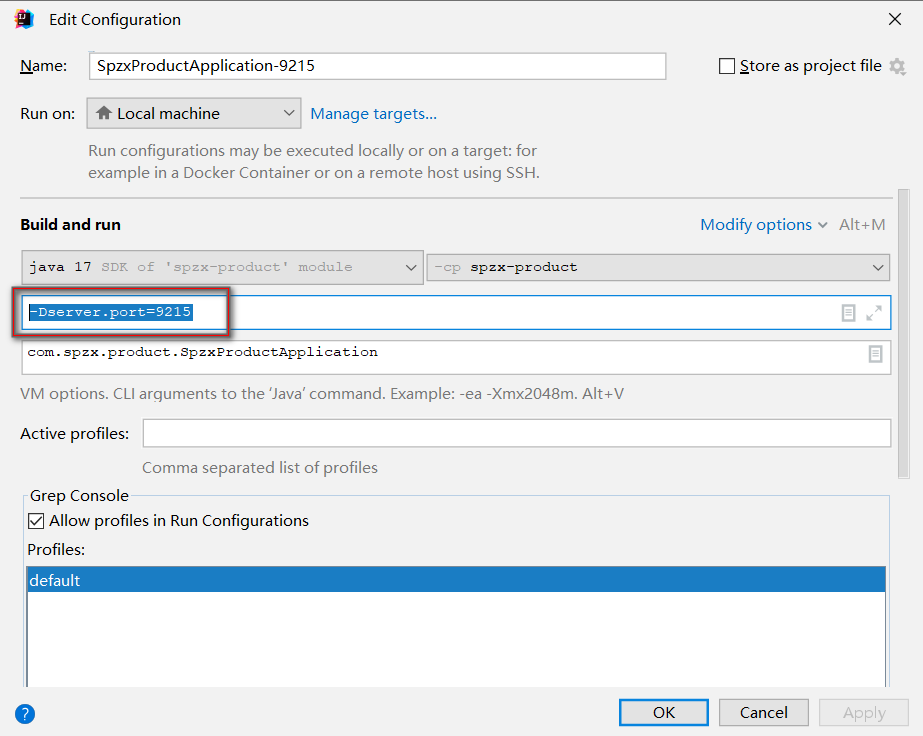Close the Edit Configuration dialog
This screenshot has width=923, height=736.
tap(895, 19)
